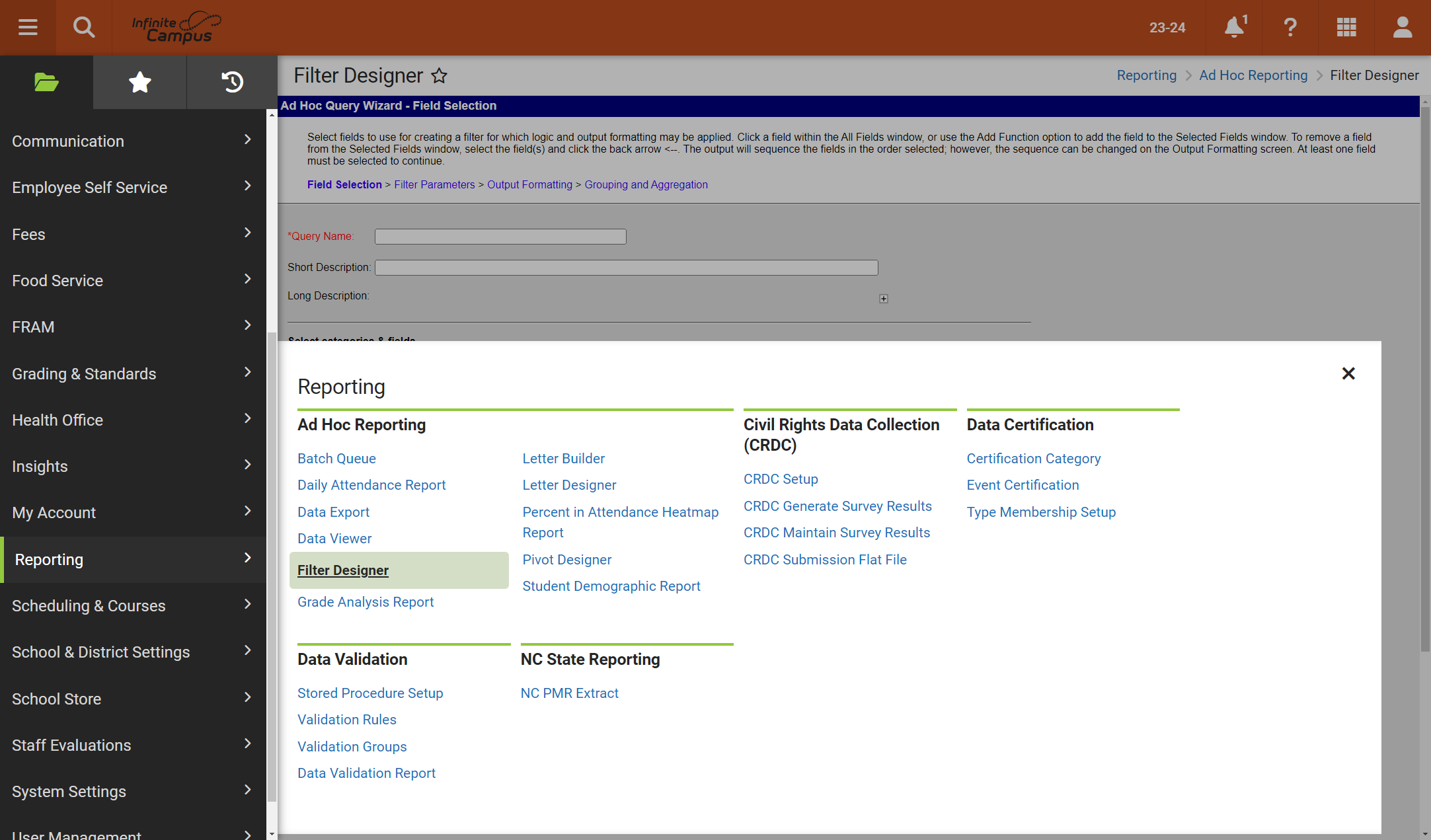
Task: Open the Letter Builder link
Action: [x=563, y=458]
